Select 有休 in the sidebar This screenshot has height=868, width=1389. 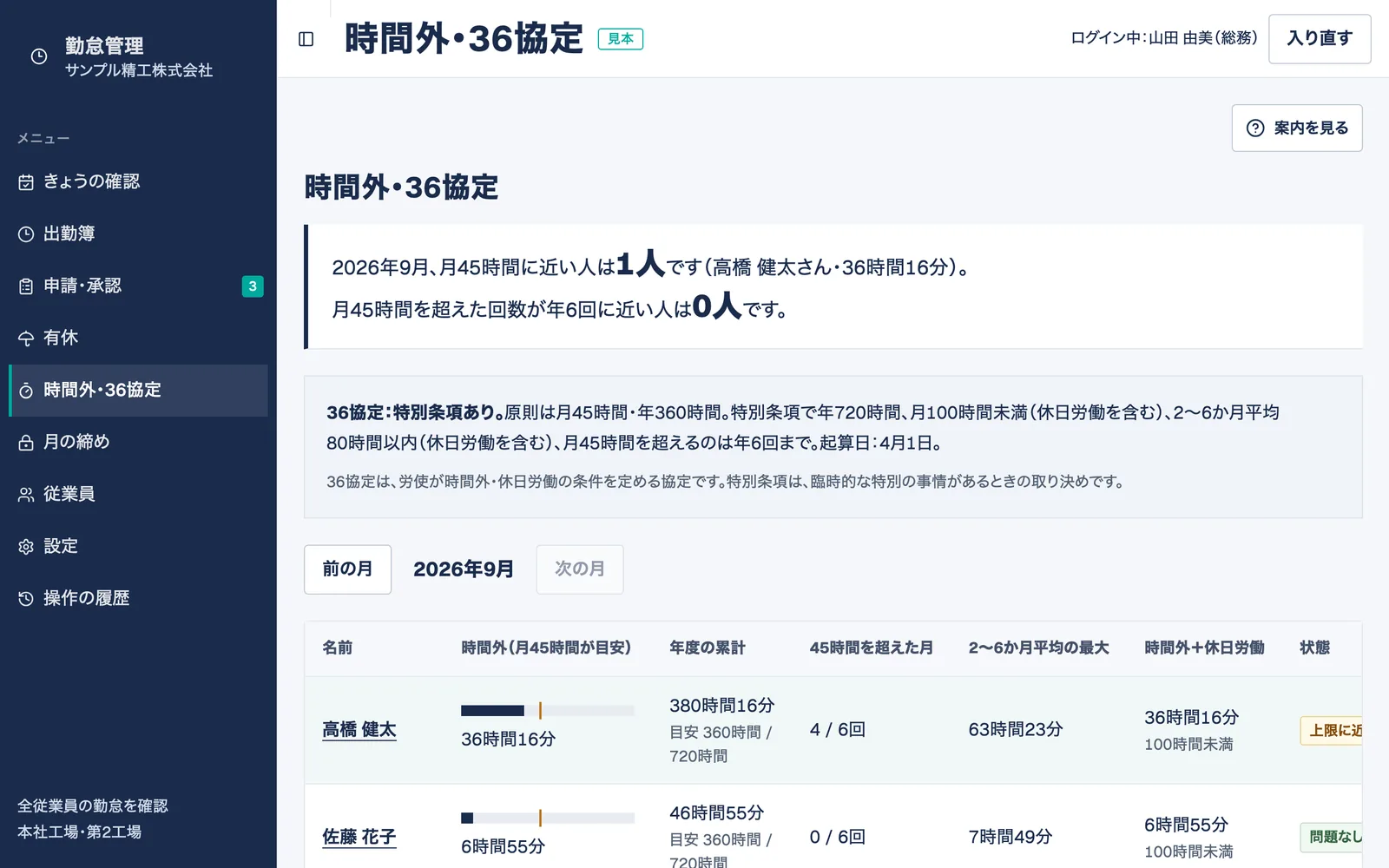coord(138,339)
